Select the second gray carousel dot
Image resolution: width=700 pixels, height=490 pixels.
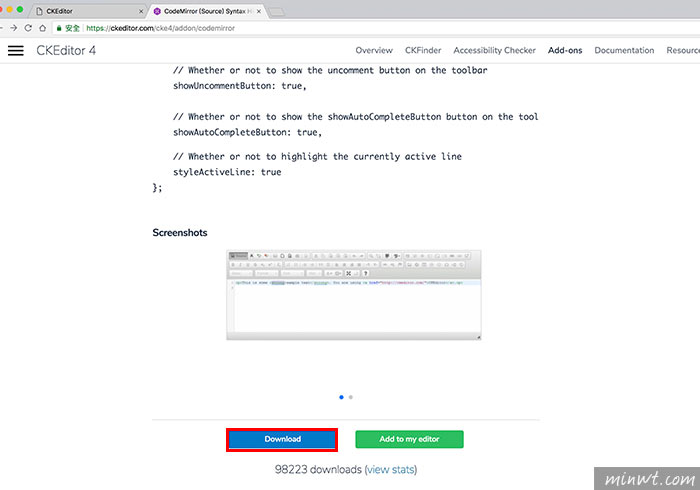click(x=351, y=397)
